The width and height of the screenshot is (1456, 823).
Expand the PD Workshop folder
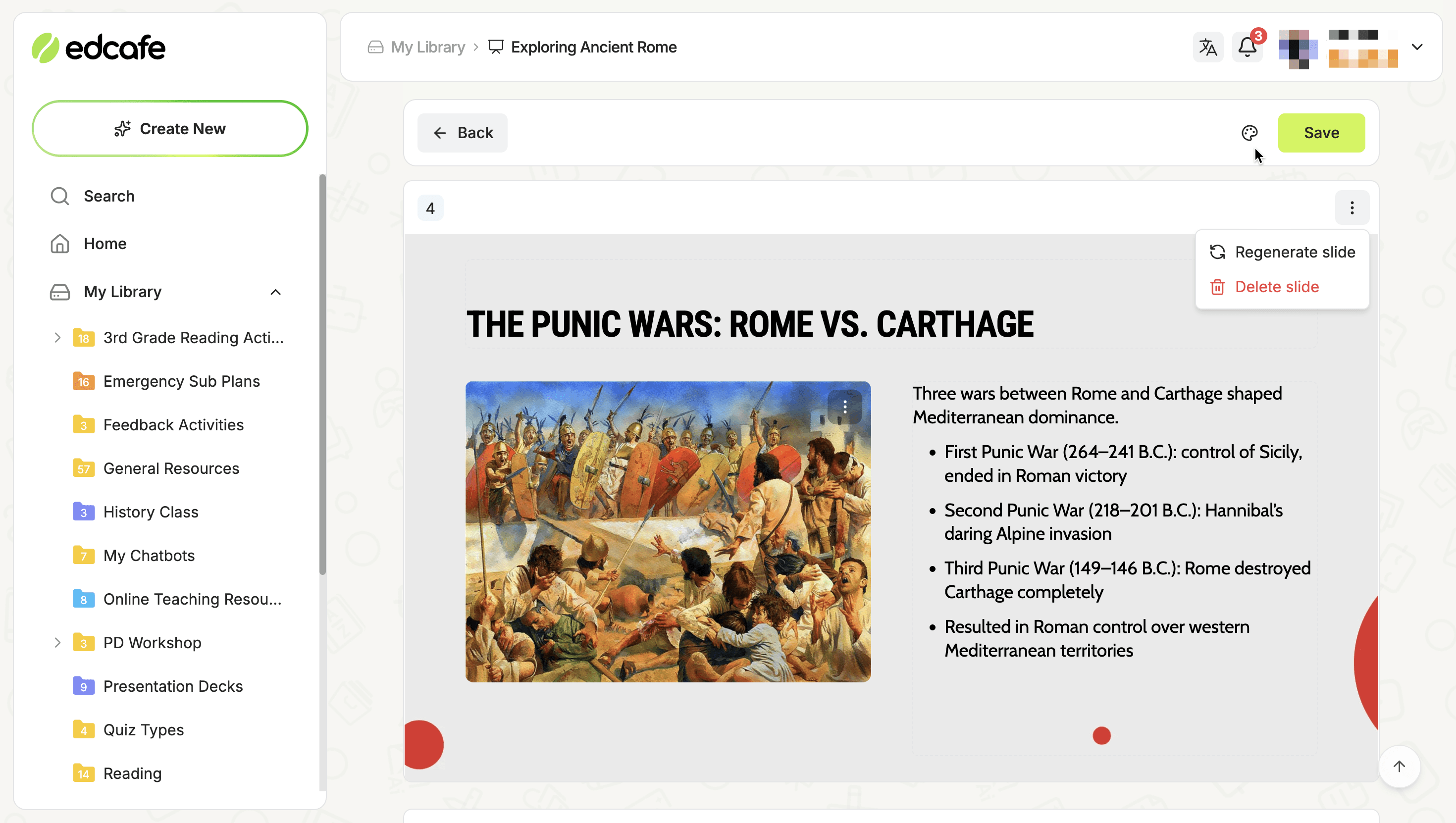57,643
